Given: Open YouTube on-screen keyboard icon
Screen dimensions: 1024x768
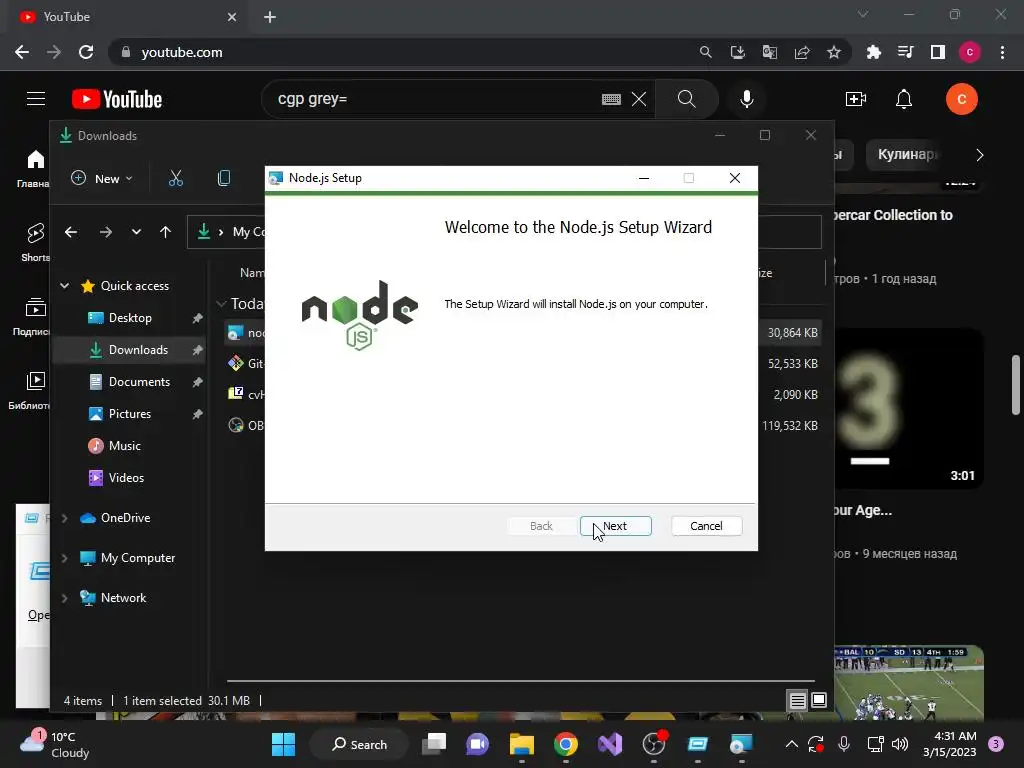Looking at the screenshot, I should (611, 99).
